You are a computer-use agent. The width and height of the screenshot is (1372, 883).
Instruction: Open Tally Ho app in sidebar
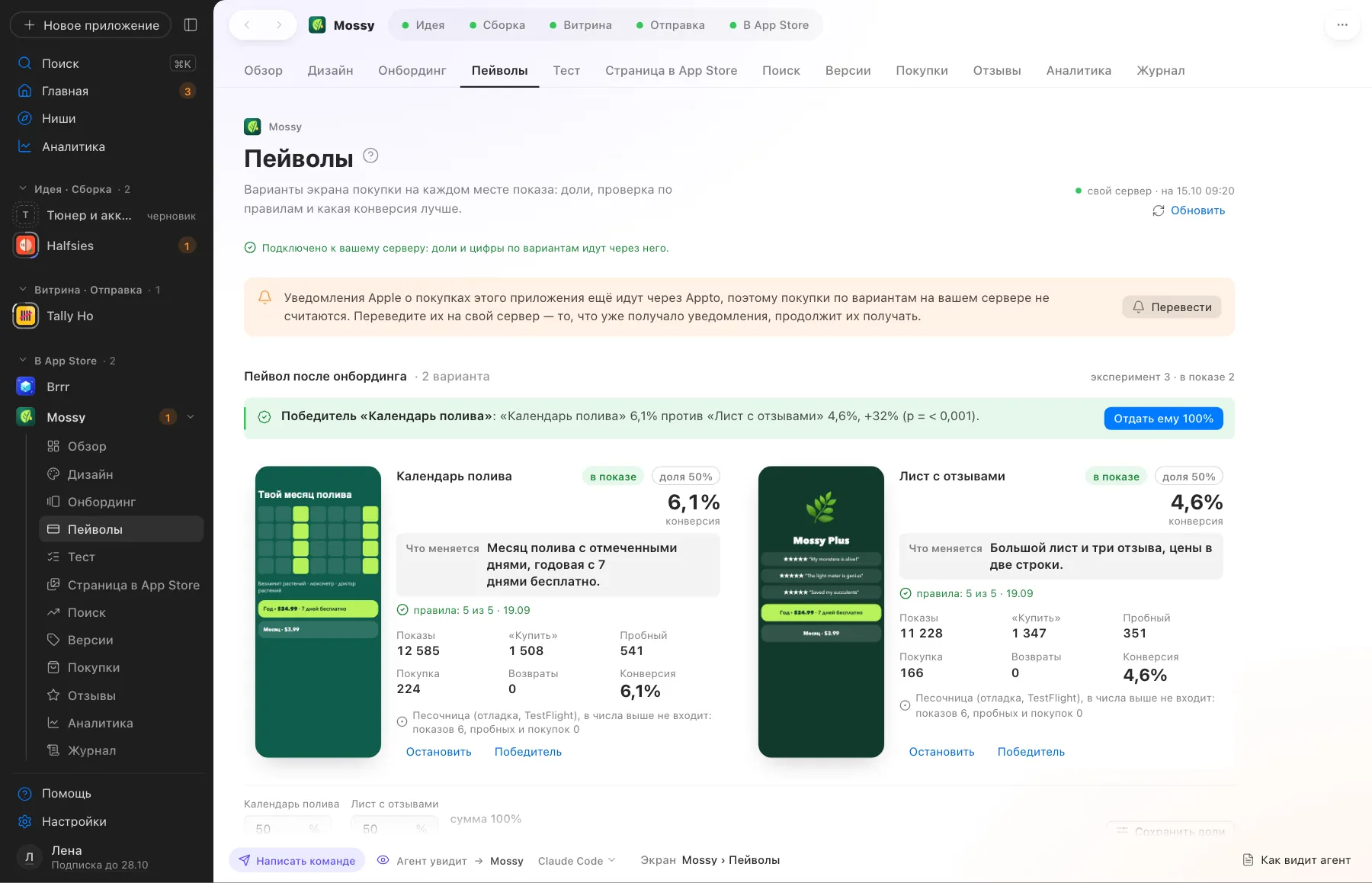point(106,316)
